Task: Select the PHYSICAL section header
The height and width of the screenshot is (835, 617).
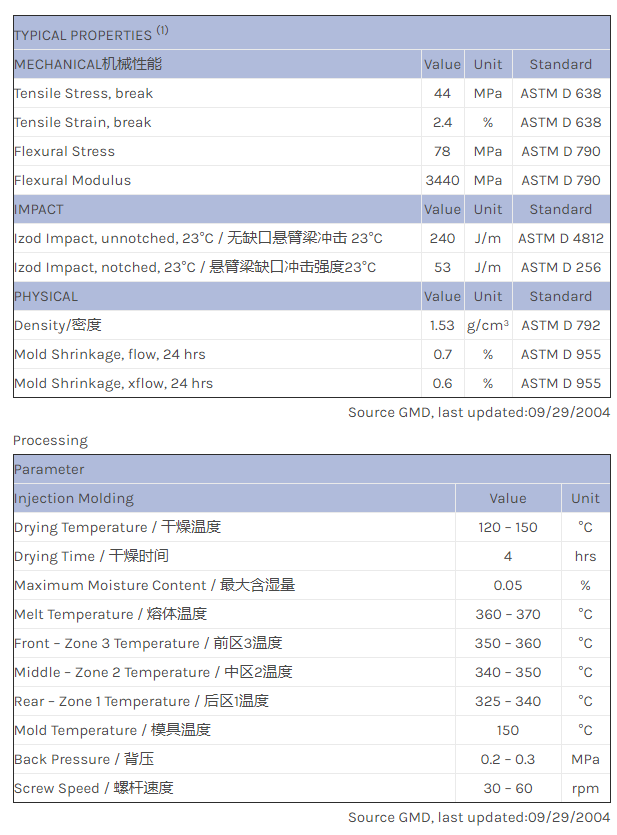Action: tap(45, 296)
